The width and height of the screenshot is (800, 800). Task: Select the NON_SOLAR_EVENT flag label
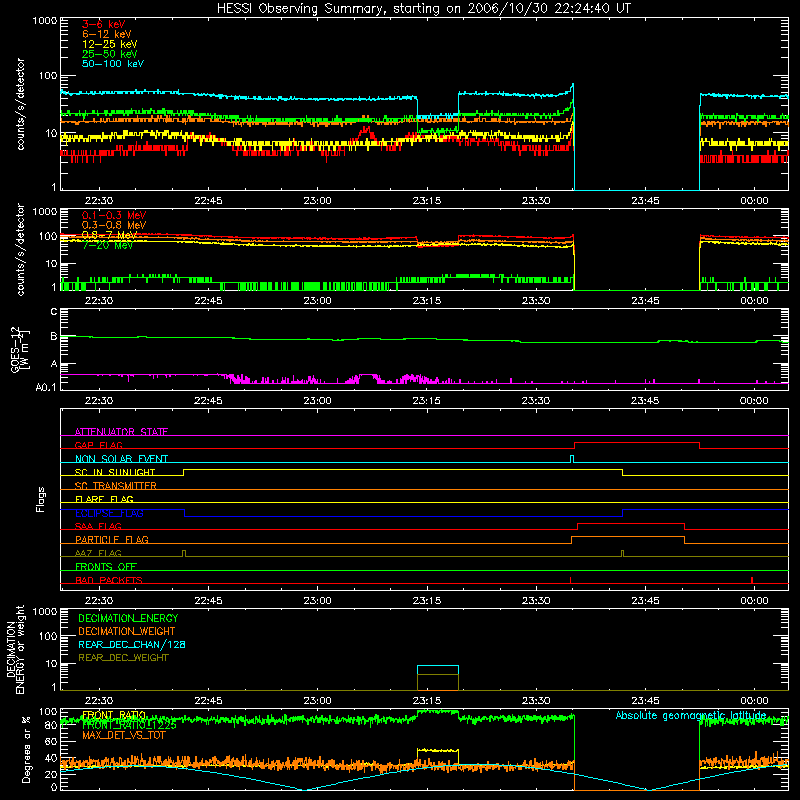tap(121, 459)
